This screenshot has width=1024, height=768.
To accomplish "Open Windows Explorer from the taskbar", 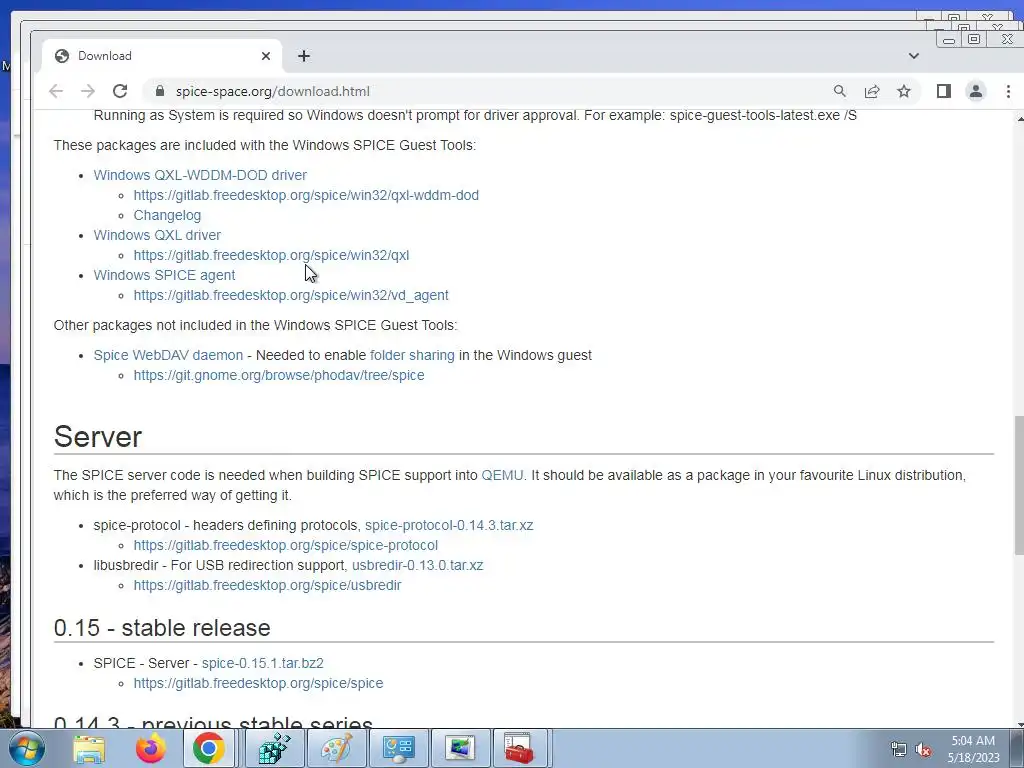I will coord(89,748).
